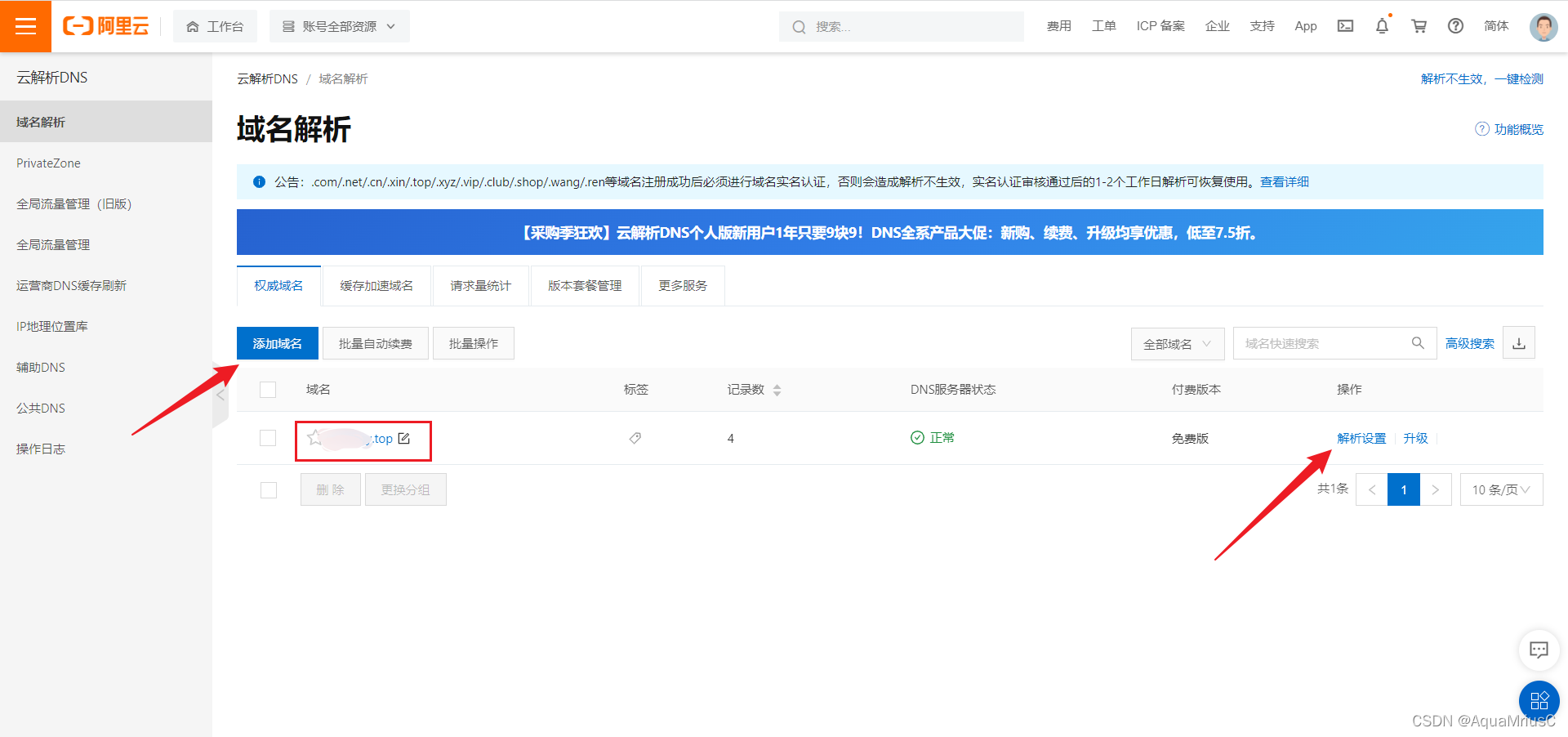Select all domains header checkbox
The height and width of the screenshot is (737, 1568).
coord(268,390)
